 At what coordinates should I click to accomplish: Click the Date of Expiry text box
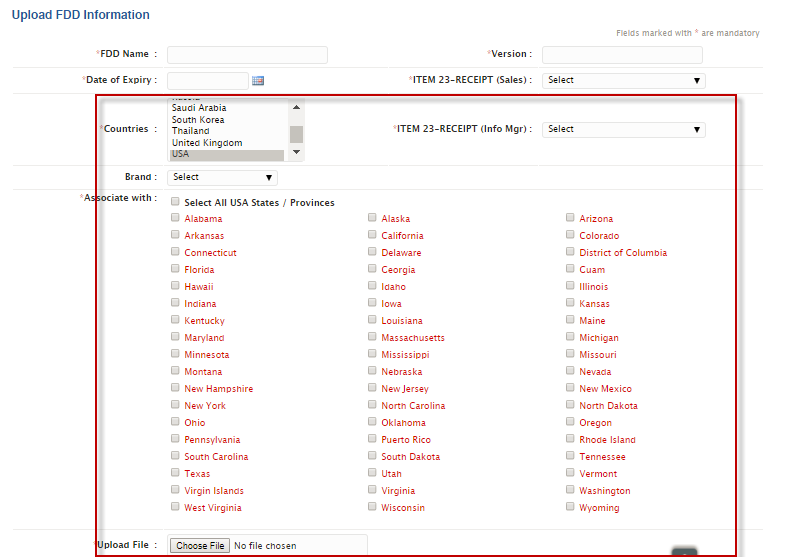207,80
